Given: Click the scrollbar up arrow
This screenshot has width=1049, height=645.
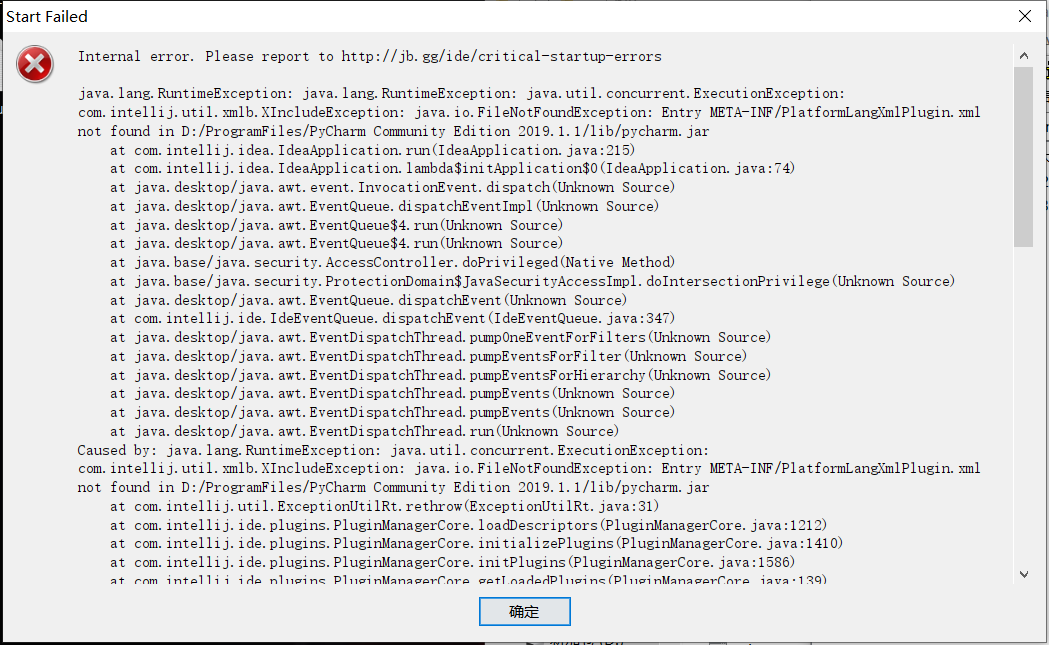Looking at the screenshot, I should (x=1024, y=56).
